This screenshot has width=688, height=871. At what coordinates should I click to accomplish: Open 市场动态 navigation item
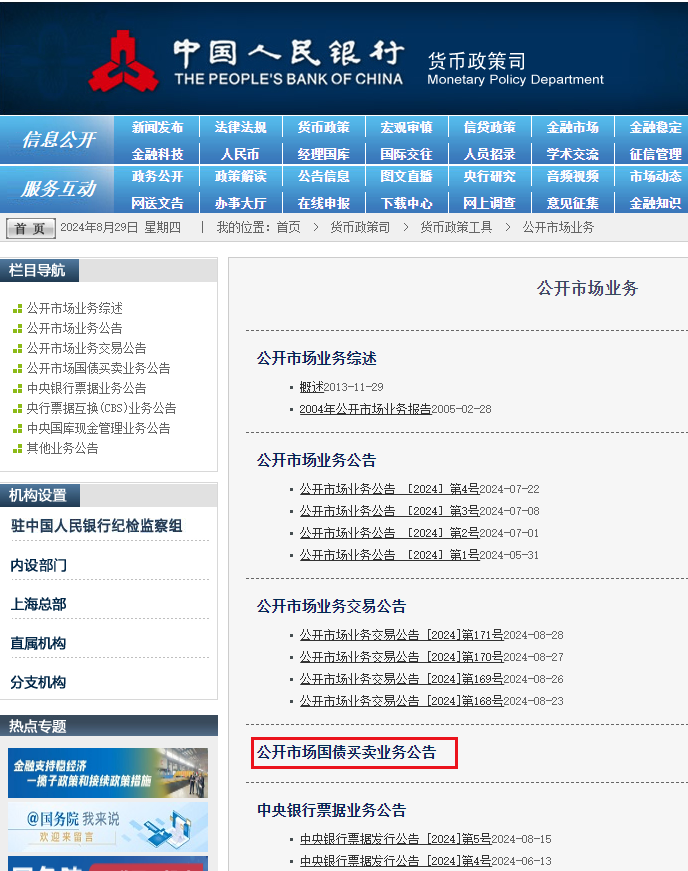pyautogui.click(x=655, y=176)
